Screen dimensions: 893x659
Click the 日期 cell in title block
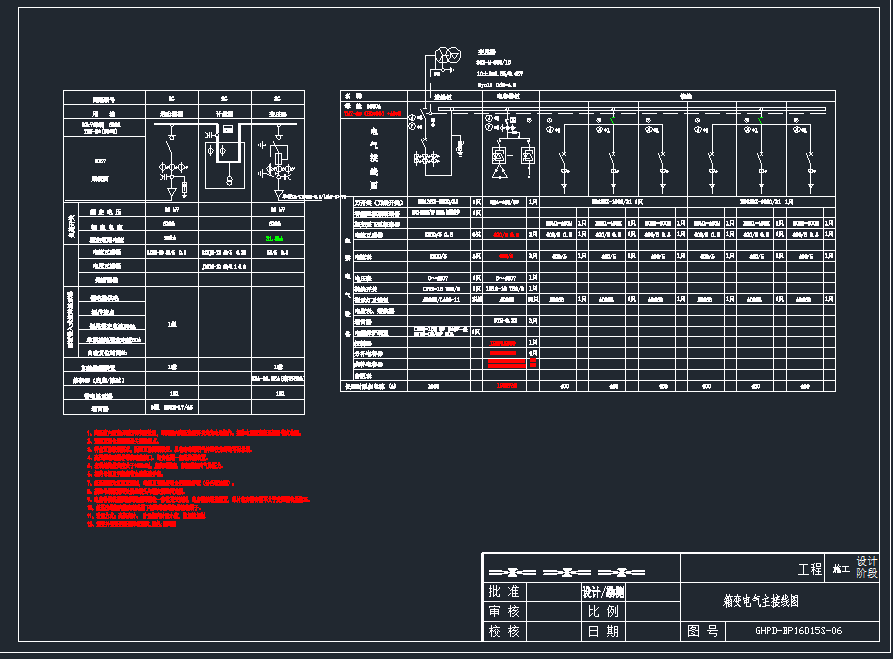click(604, 631)
